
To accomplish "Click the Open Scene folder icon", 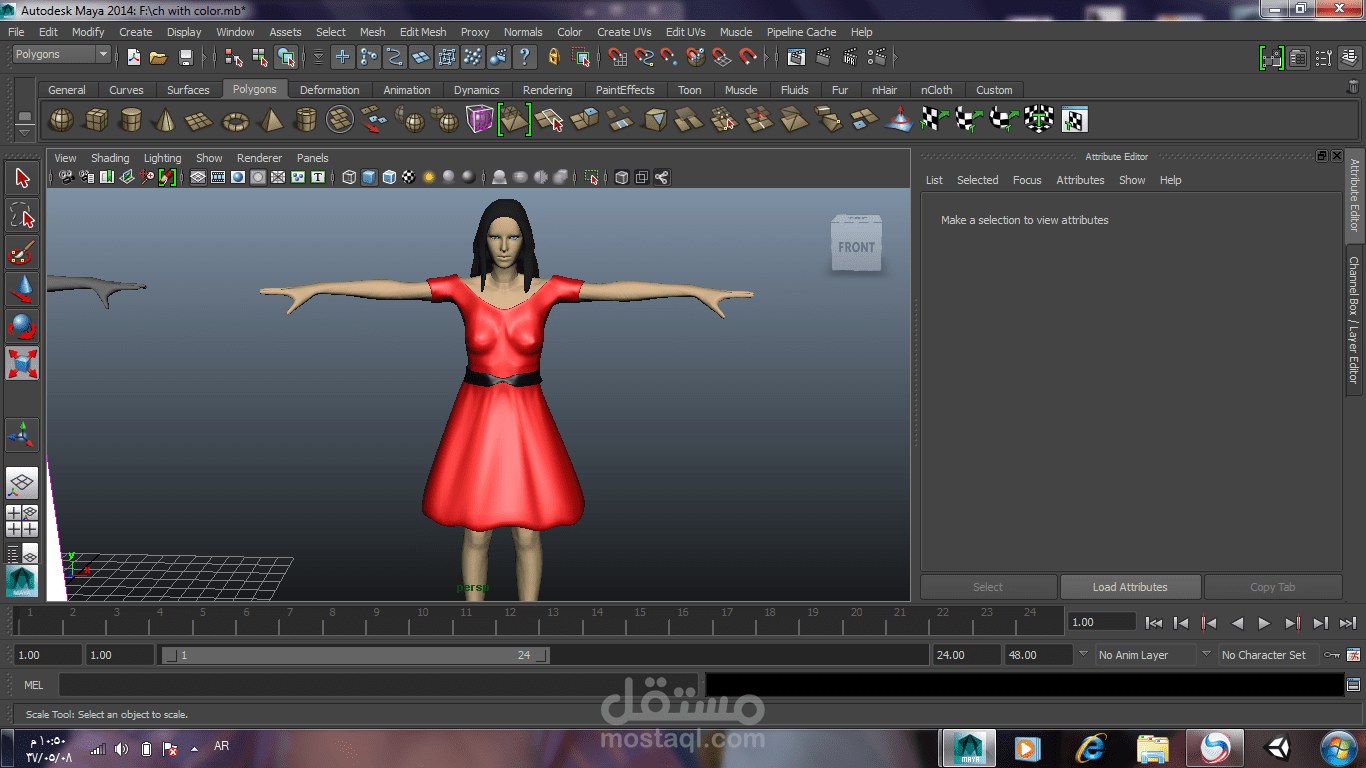I will tap(158, 57).
